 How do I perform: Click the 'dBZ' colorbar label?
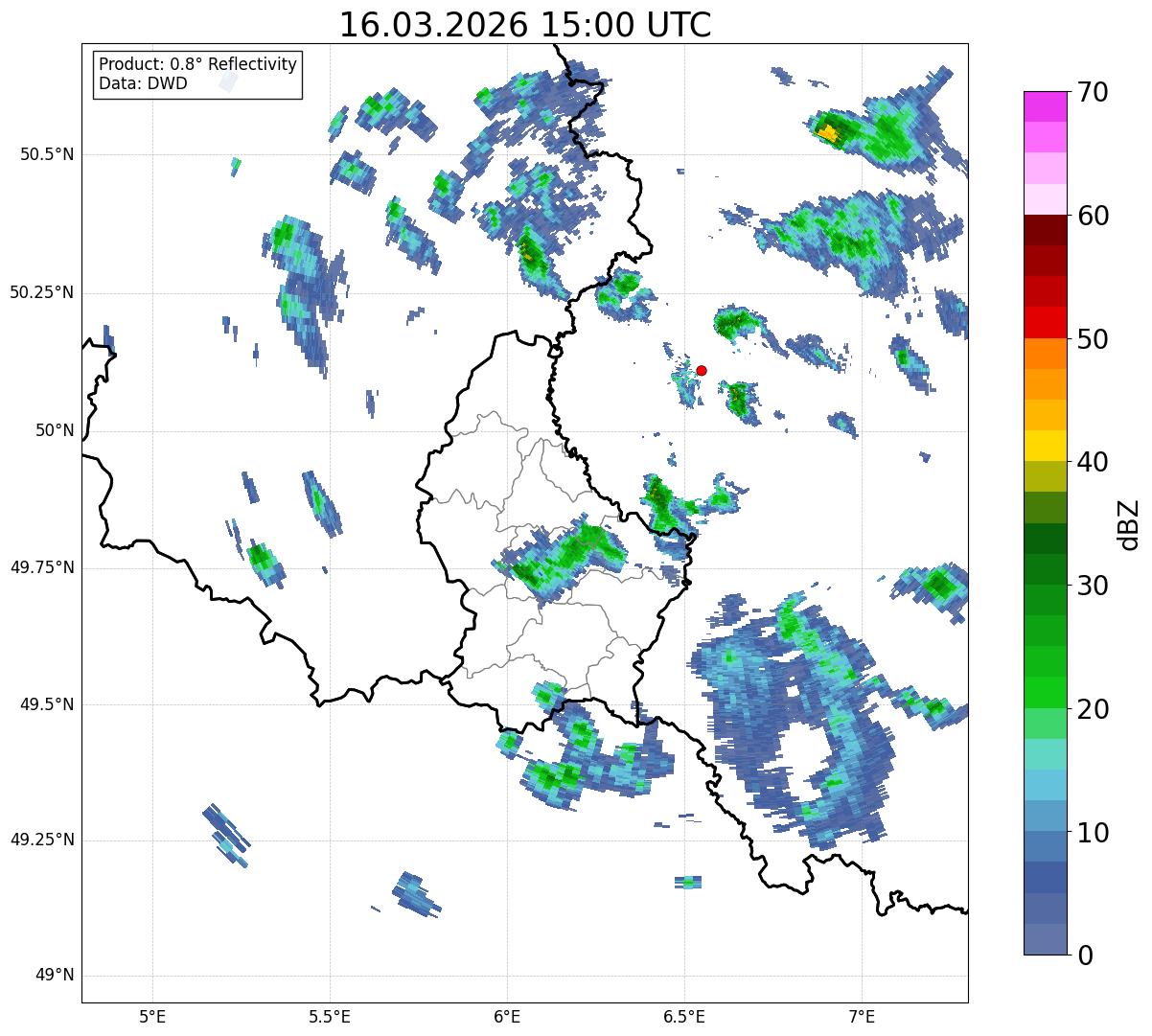click(1129, 523)
